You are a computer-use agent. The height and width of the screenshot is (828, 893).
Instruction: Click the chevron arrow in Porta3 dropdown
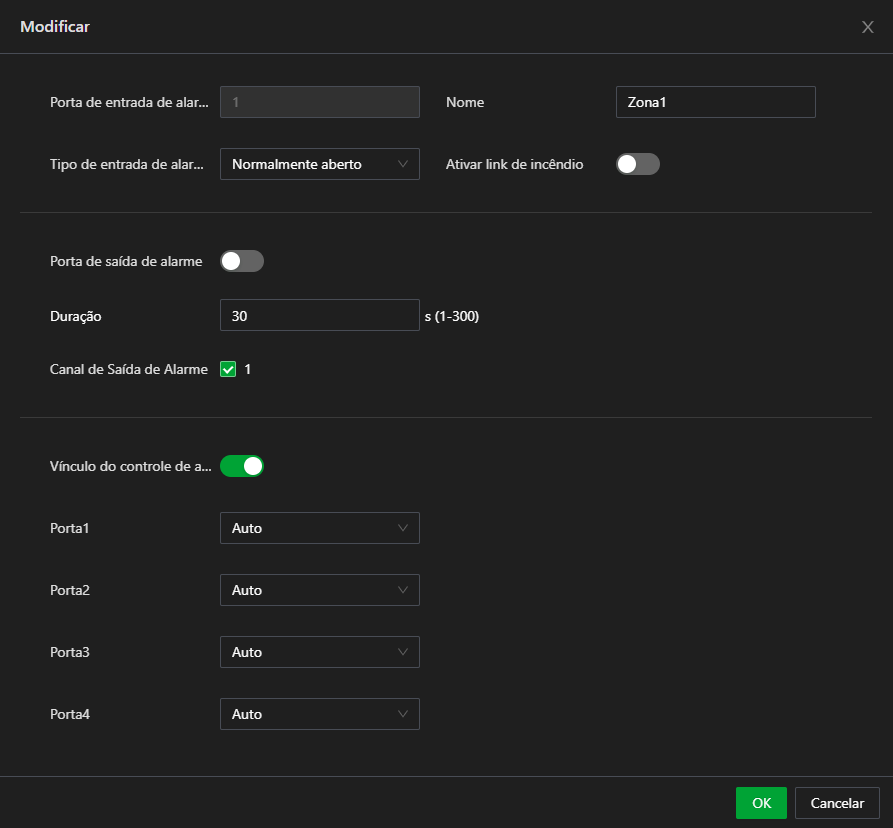403,652
